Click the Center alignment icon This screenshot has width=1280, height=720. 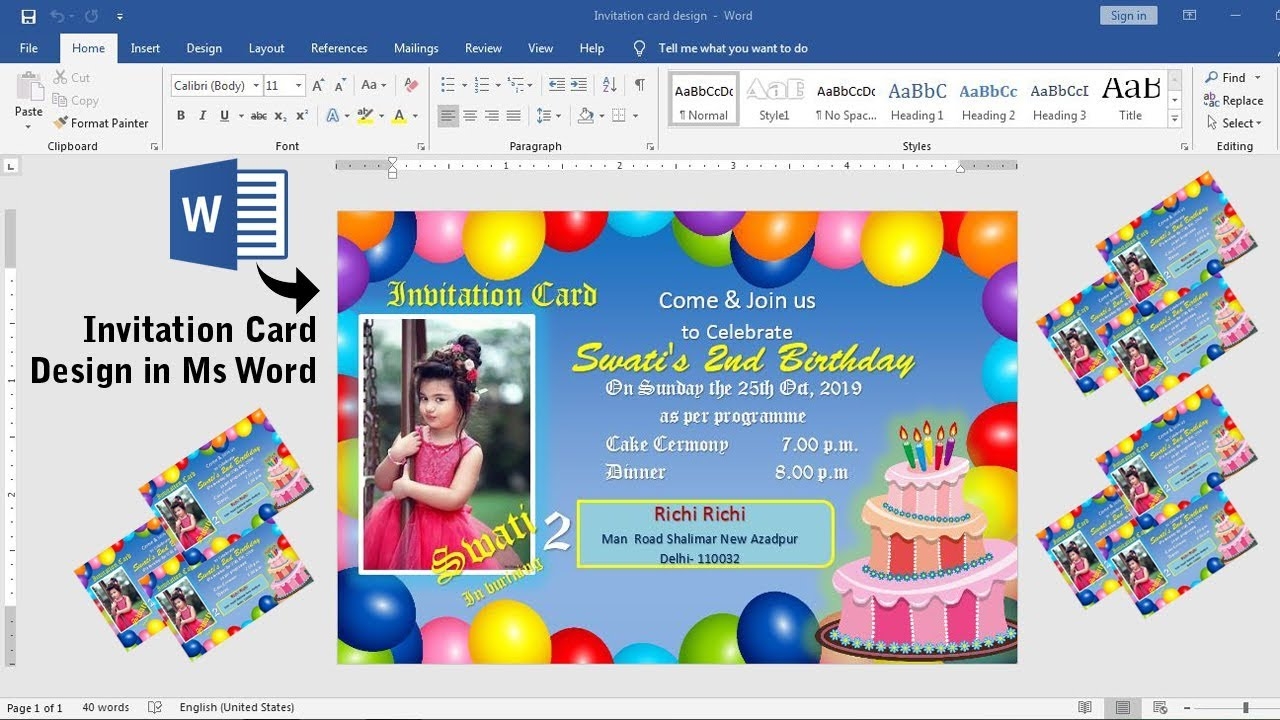[470, 116]
